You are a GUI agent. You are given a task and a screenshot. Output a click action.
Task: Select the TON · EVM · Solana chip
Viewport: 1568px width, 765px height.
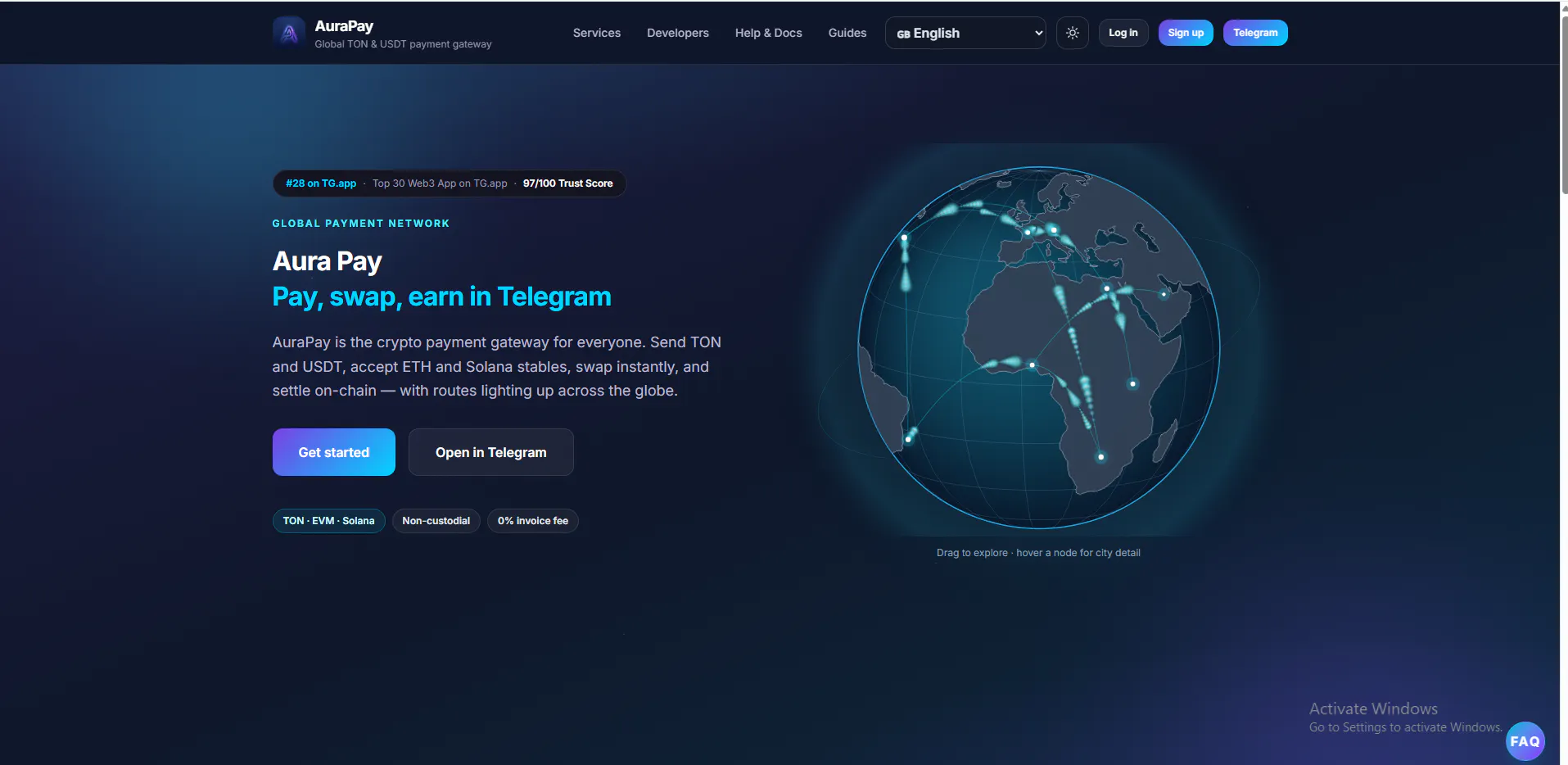329,521
